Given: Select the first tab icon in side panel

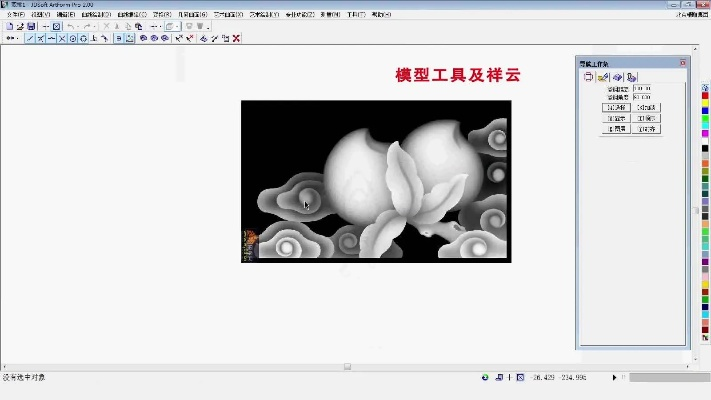Looking at the screenshot, I should coord(589,77).
